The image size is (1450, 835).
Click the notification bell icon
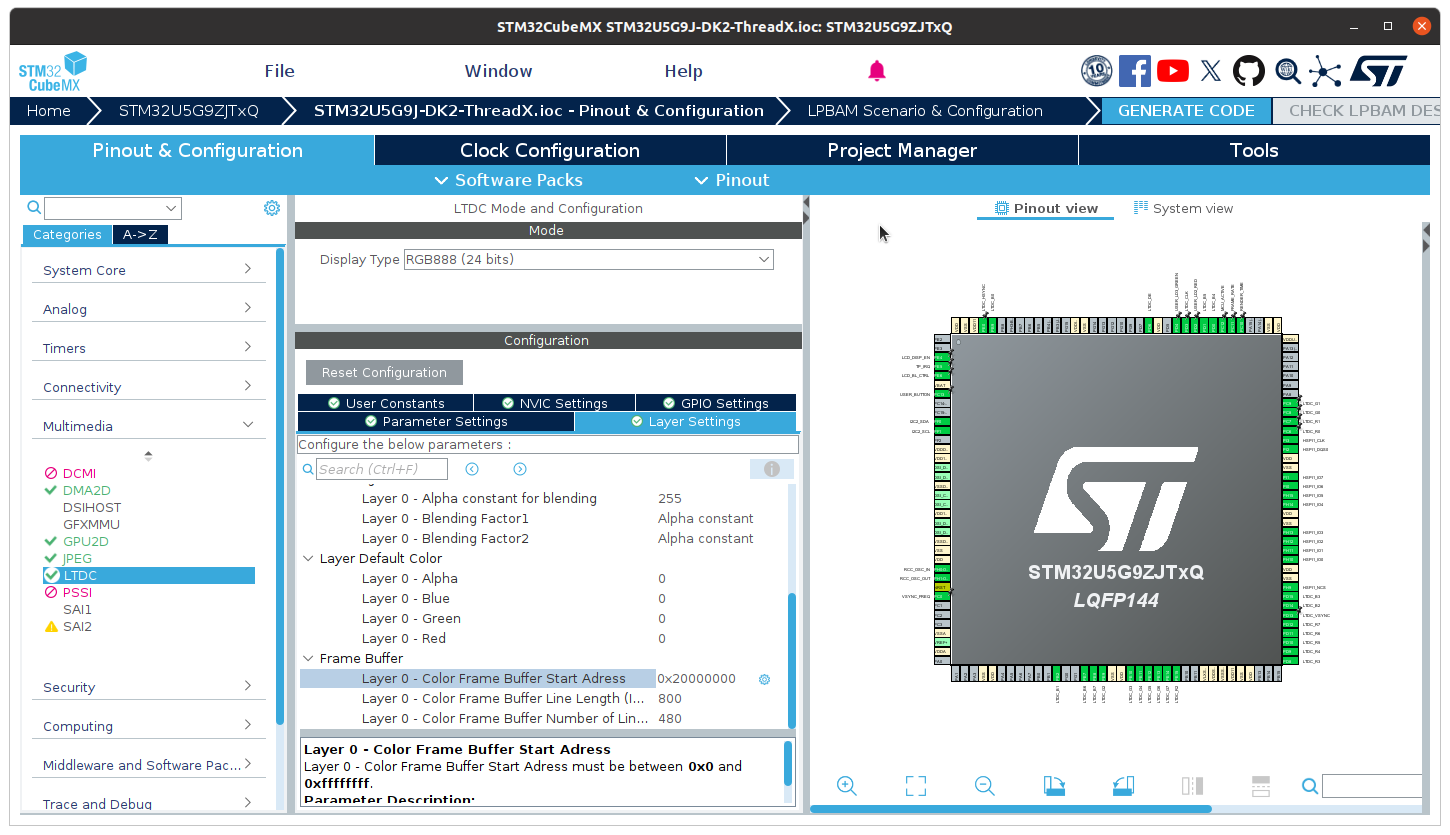pyautogui.click(x=877, y=70)
